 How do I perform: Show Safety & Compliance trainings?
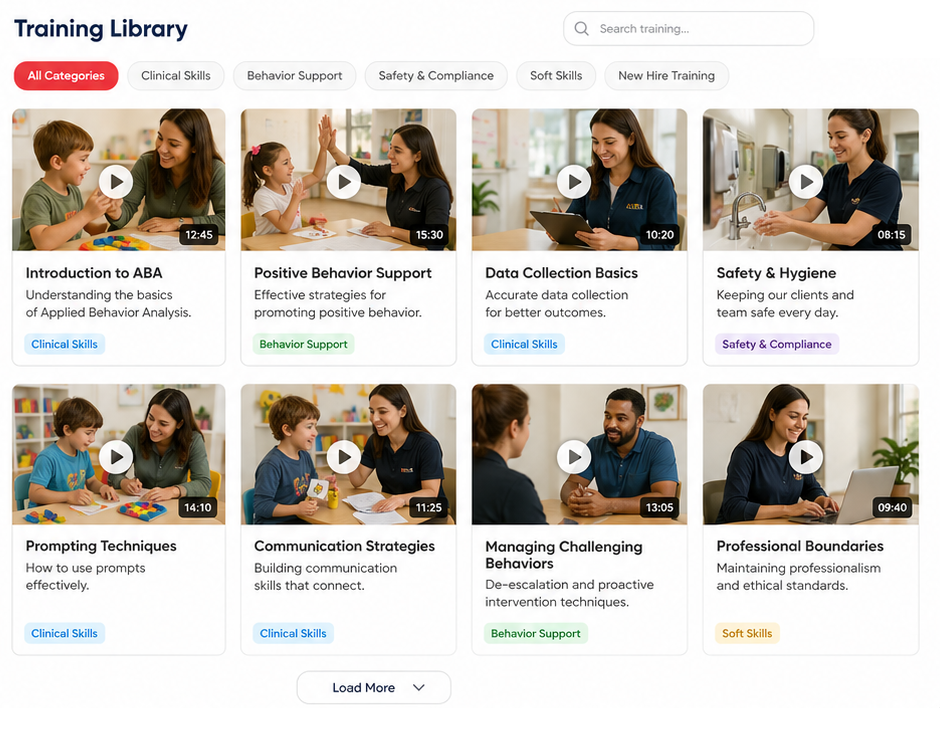(x=436, y=76)
